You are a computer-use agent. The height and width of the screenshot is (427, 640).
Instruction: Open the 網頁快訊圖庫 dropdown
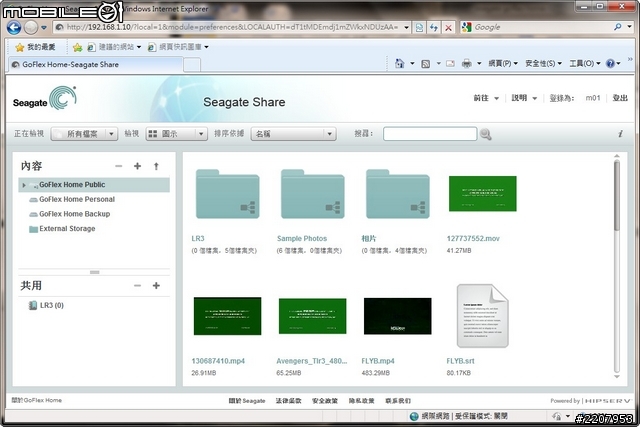[x=178, y=47]
